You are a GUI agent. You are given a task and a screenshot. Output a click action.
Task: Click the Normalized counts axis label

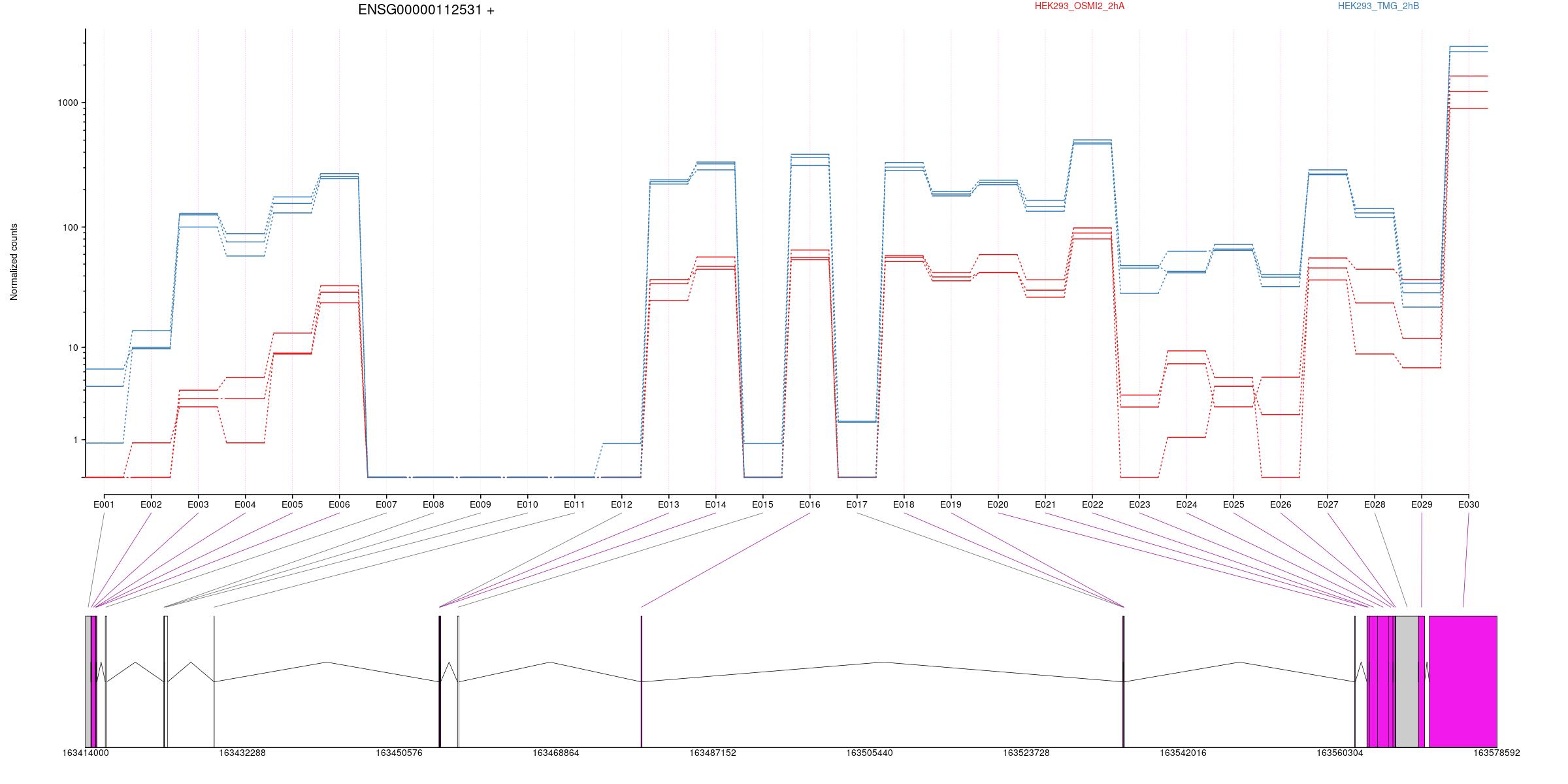(x=14, y=262)
